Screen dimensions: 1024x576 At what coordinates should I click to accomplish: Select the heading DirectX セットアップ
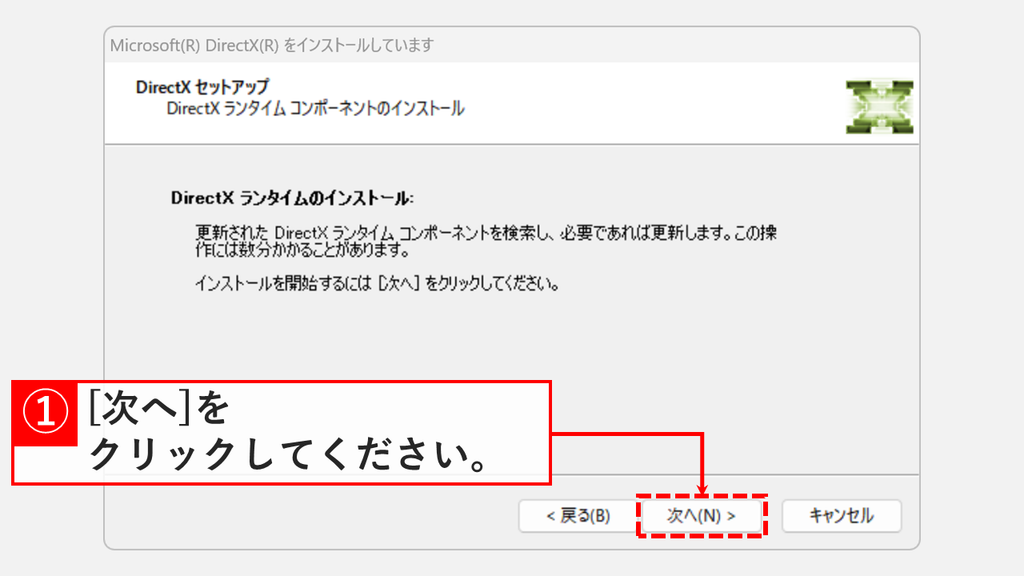tap(202, 87)
